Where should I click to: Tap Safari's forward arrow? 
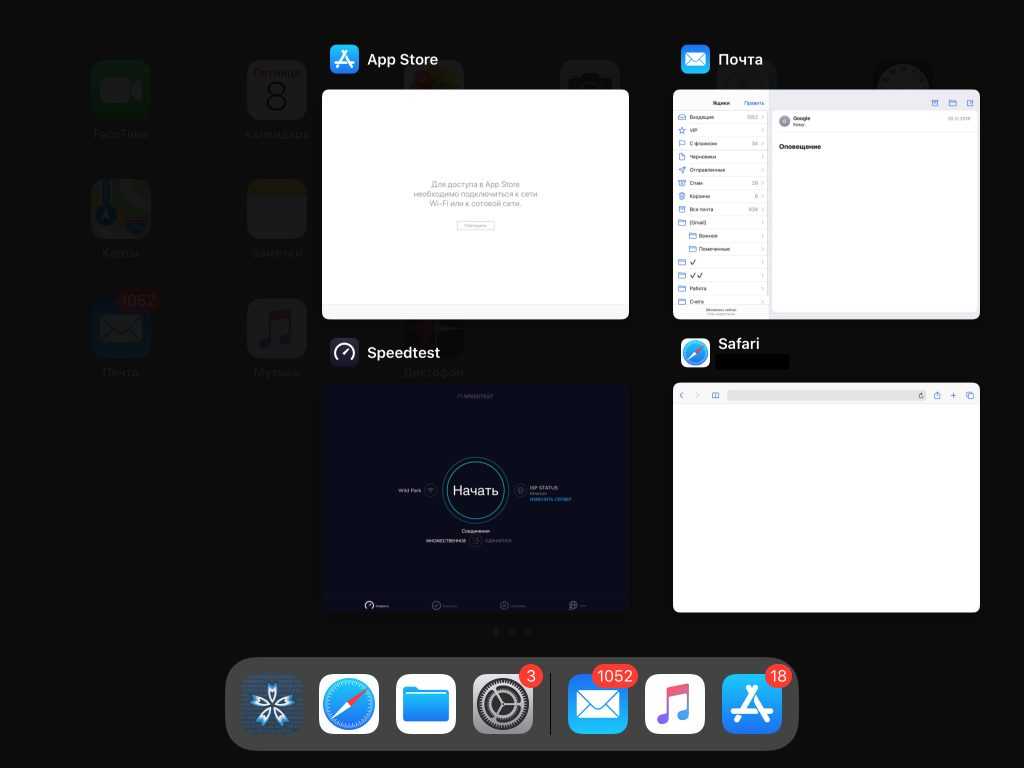click(x=697, y=395)
